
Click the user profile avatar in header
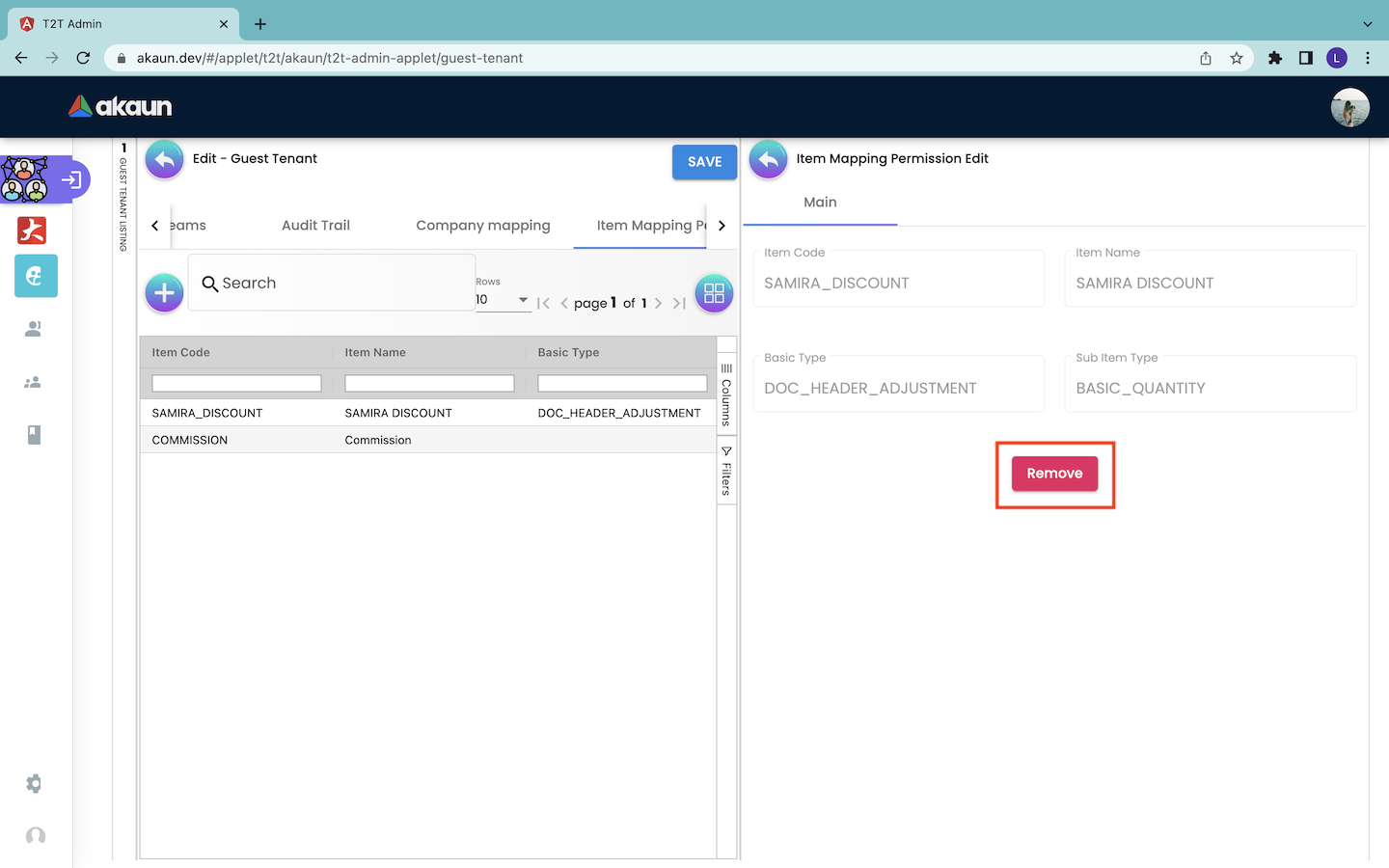pos(1349,107)
